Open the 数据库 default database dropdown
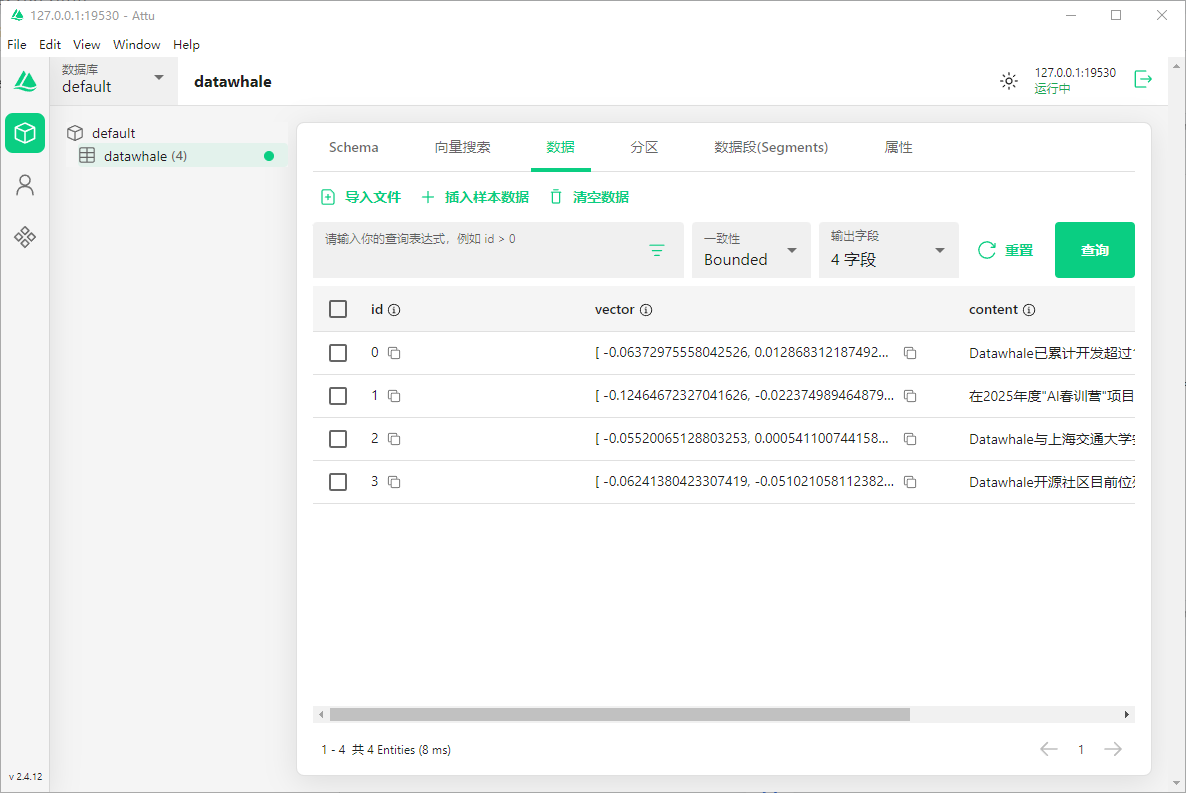This screenshot has height=793, width=1186. tap(113, 79)
